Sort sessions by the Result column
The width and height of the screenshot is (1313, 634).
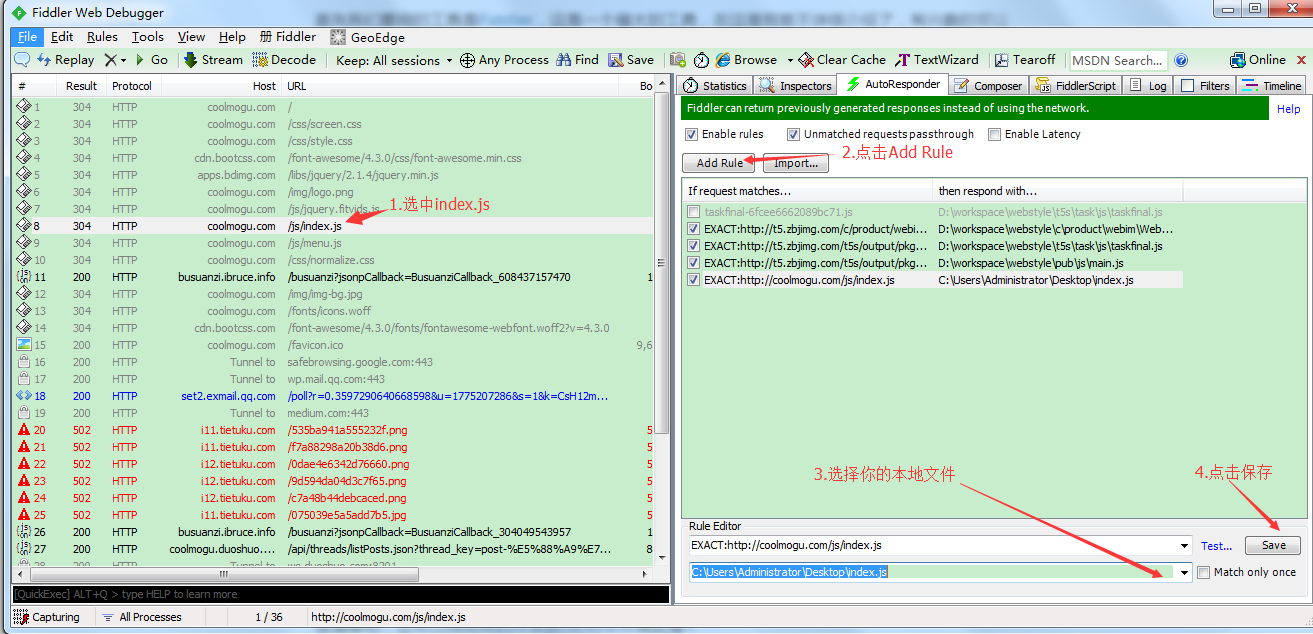click(x=81, y=86)
